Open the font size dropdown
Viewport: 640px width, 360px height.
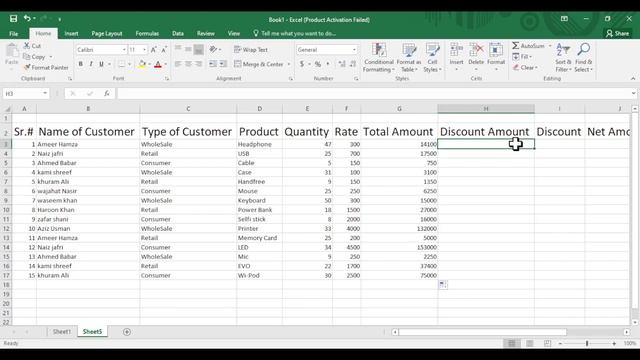[x=144, y=50]
